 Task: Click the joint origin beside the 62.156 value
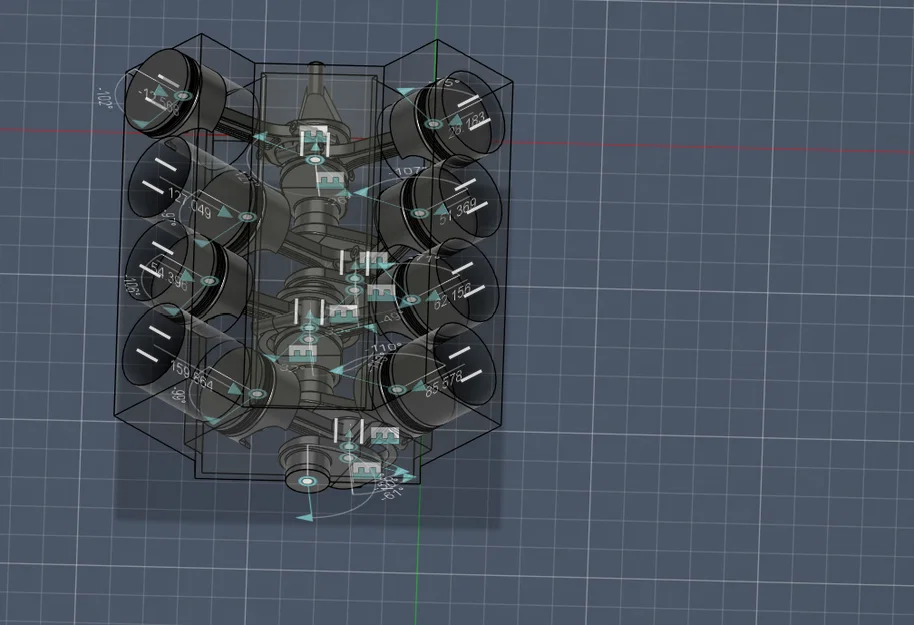pos(412,300)
